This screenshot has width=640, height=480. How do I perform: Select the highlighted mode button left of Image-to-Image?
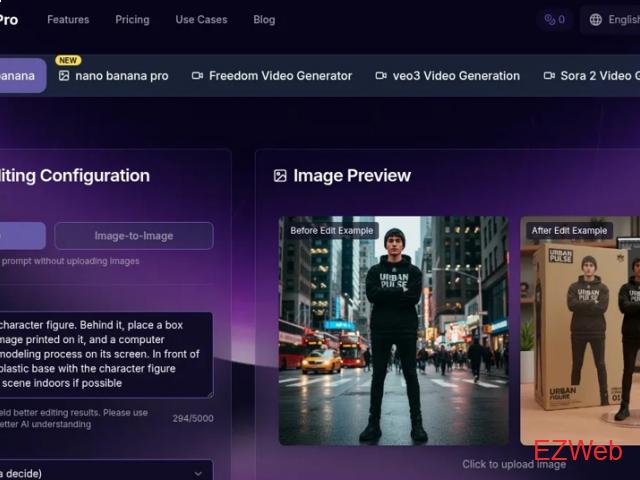coord(22,236)
